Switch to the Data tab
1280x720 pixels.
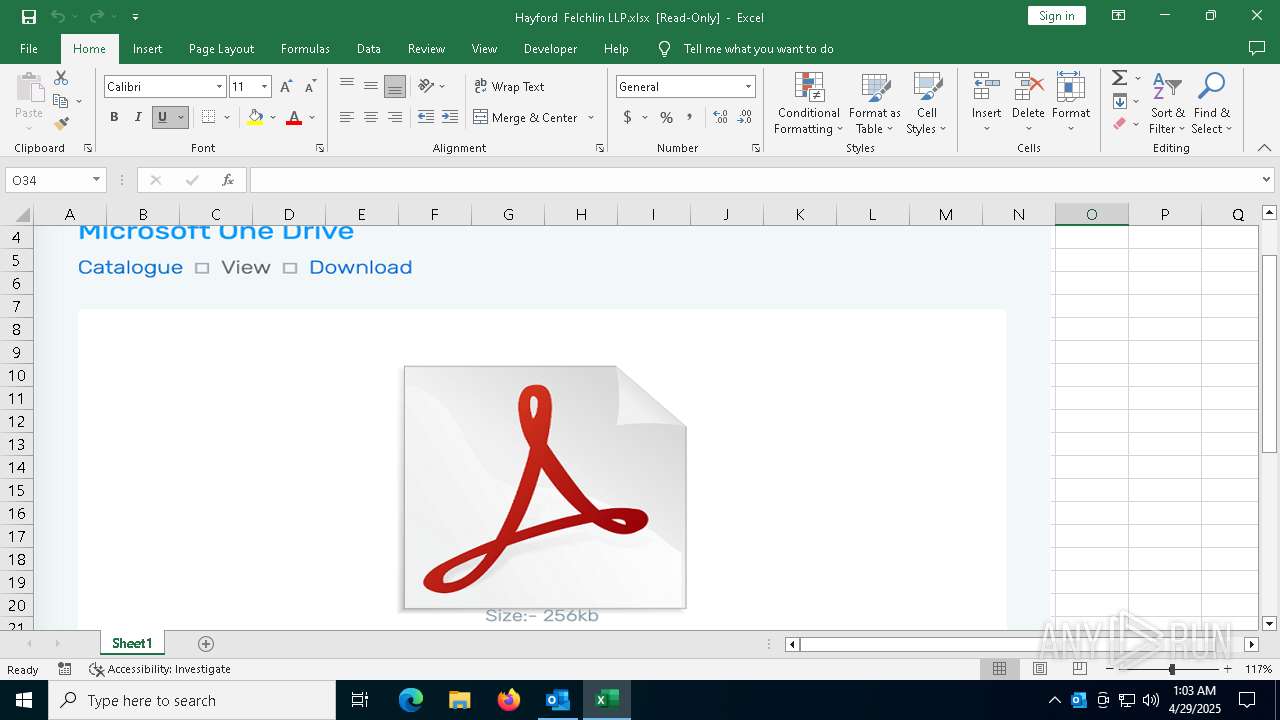pyautogui.click(x=369, y=48)
